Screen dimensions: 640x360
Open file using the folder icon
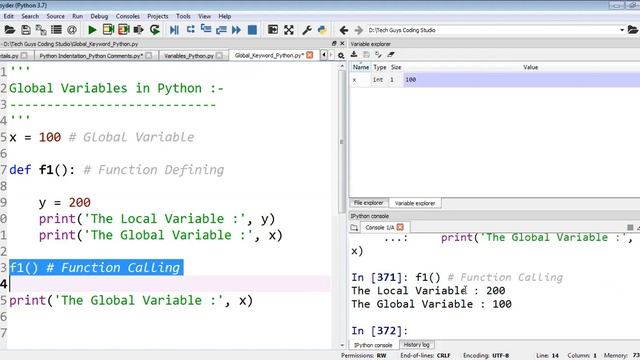click(x=9, y=30)
